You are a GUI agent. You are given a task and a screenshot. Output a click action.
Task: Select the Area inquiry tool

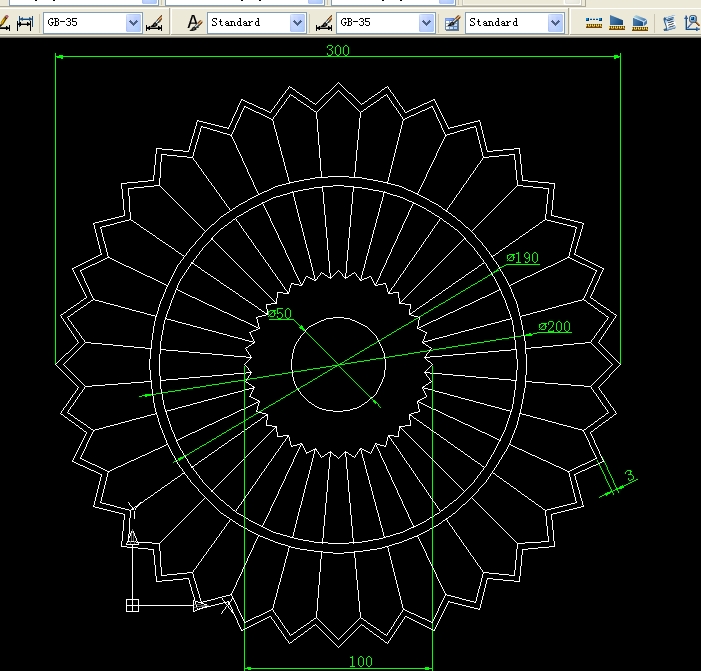[617, 23]
